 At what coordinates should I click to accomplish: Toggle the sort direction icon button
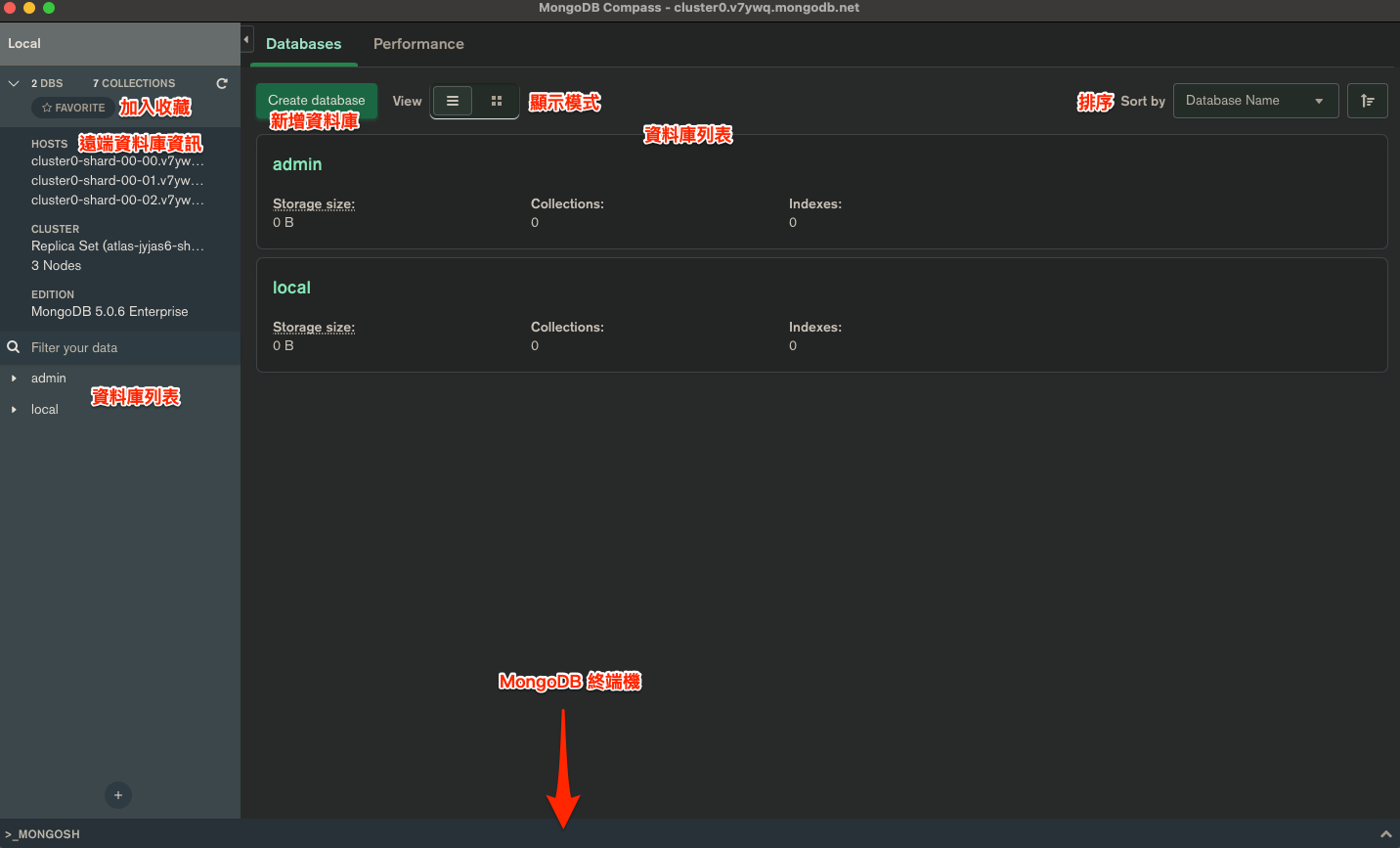1367,101
